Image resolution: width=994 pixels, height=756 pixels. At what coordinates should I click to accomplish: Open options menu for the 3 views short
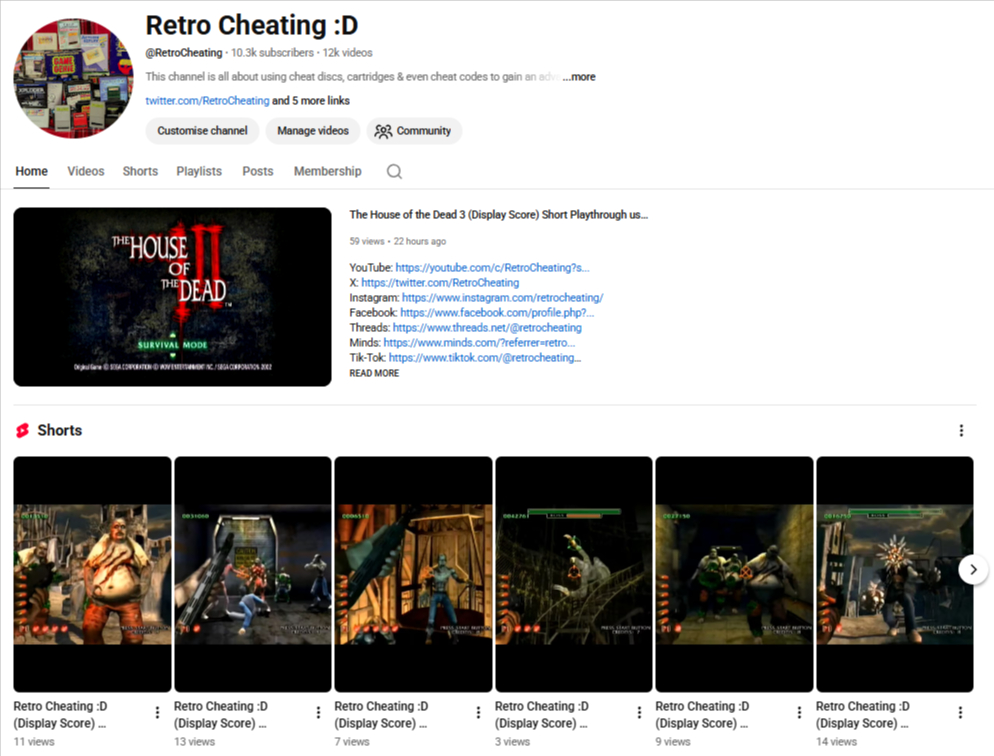(x=639, y=712)
